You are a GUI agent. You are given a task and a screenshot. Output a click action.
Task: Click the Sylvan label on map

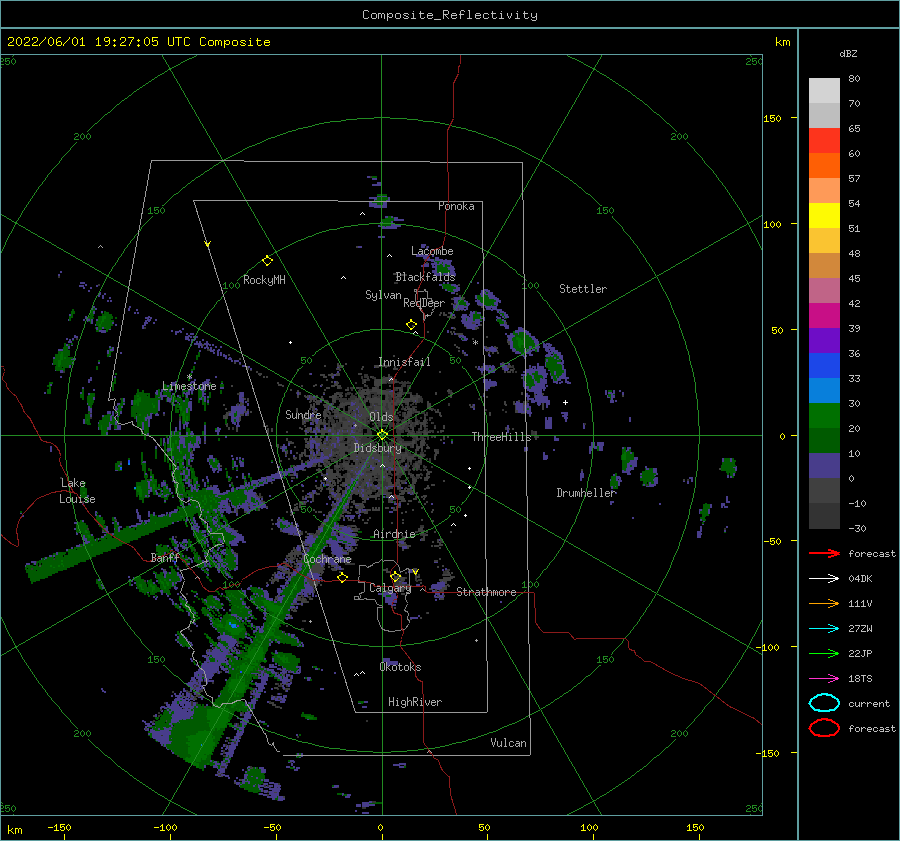pos(383,295)
